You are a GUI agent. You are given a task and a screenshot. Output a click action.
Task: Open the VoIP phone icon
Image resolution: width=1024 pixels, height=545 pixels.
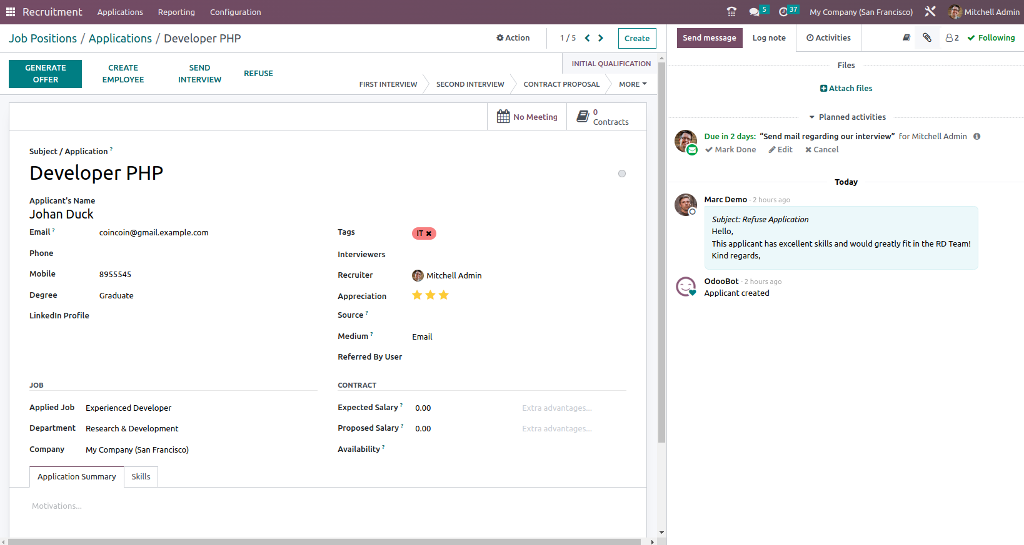pyautogui.click(x=731, y=12)
